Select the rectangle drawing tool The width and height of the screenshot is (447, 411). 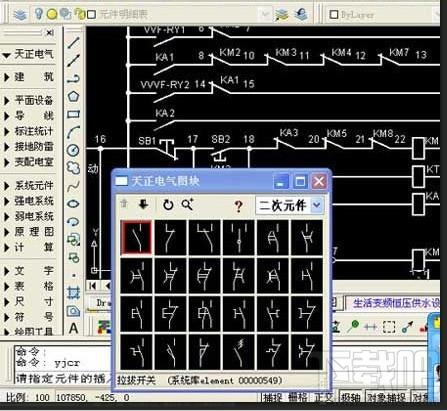tap(73, 114)
